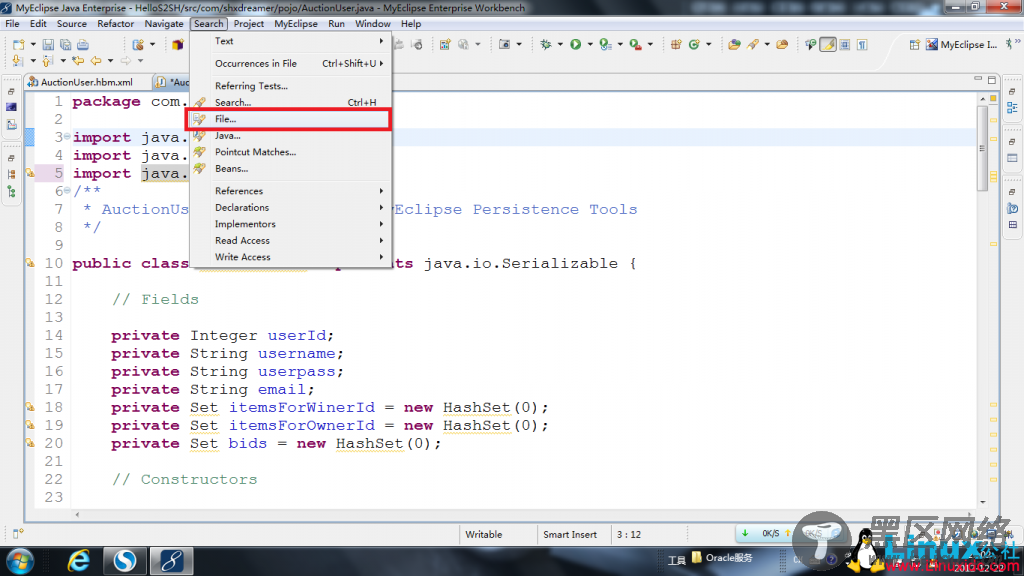Open the Run menu
The image size is (1024, 576).
[336, 24]
